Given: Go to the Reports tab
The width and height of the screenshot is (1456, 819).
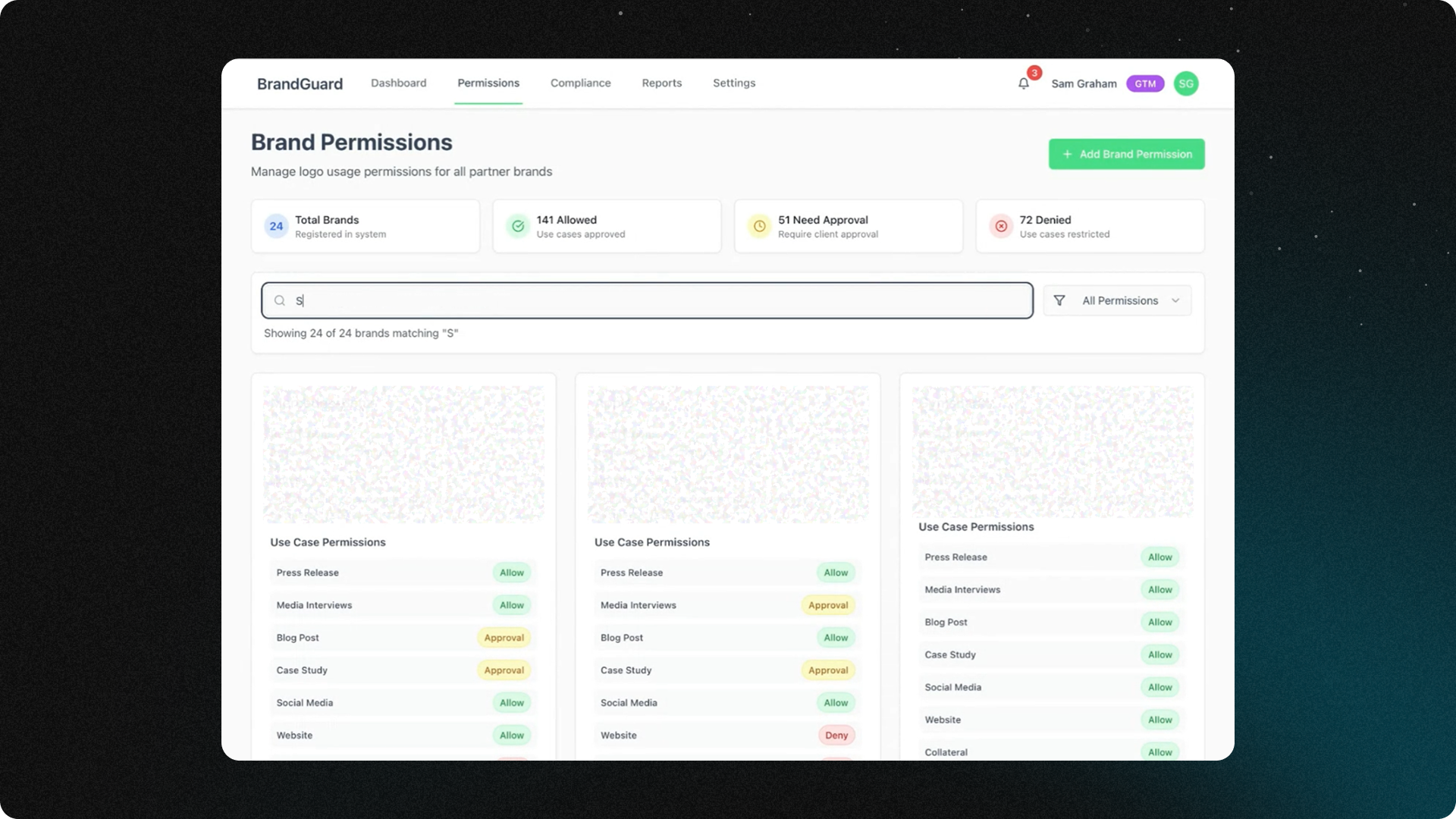Looking at the screenshot, I should (x=661, y=83).
